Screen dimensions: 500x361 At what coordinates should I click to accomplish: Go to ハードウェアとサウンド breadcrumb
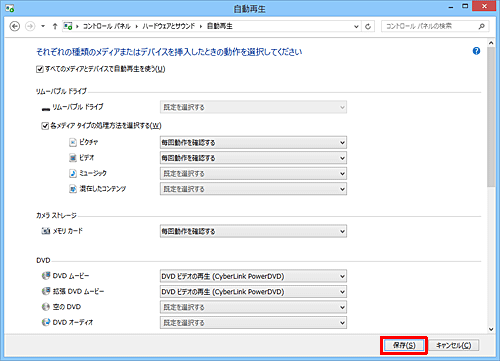[x=169, y=26]
